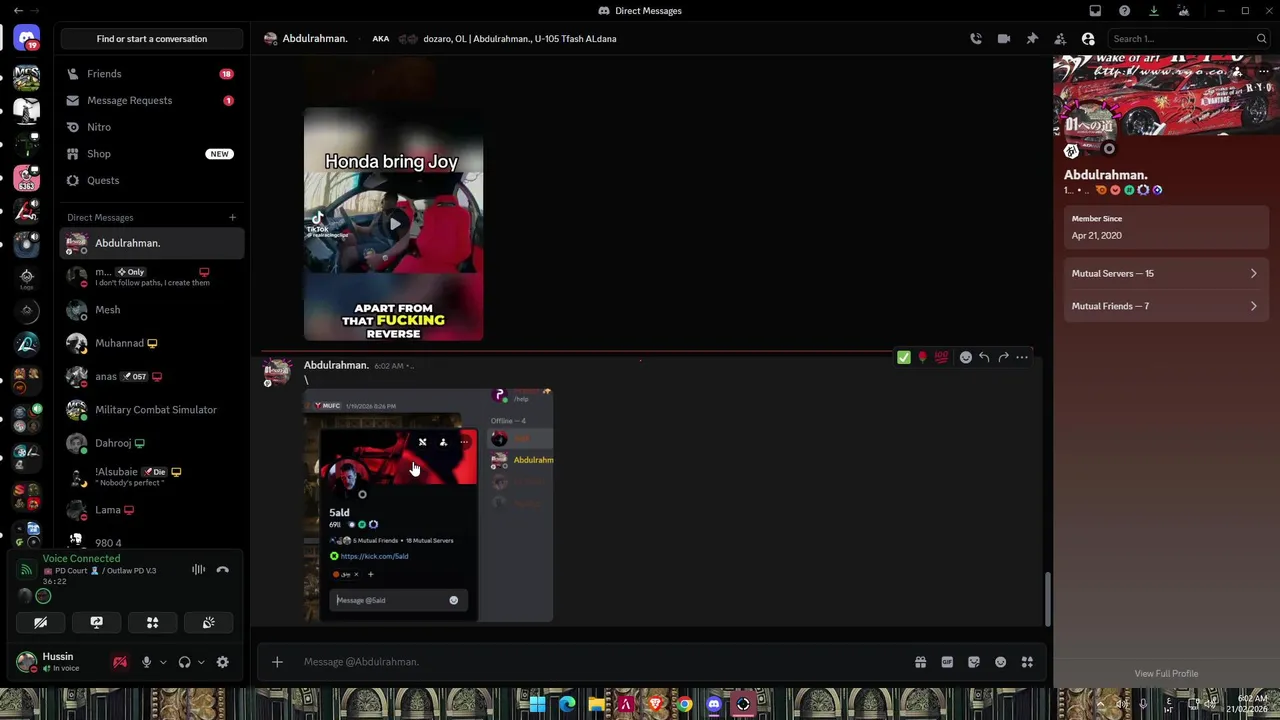Start a video call from the header

click(1004, 39)
